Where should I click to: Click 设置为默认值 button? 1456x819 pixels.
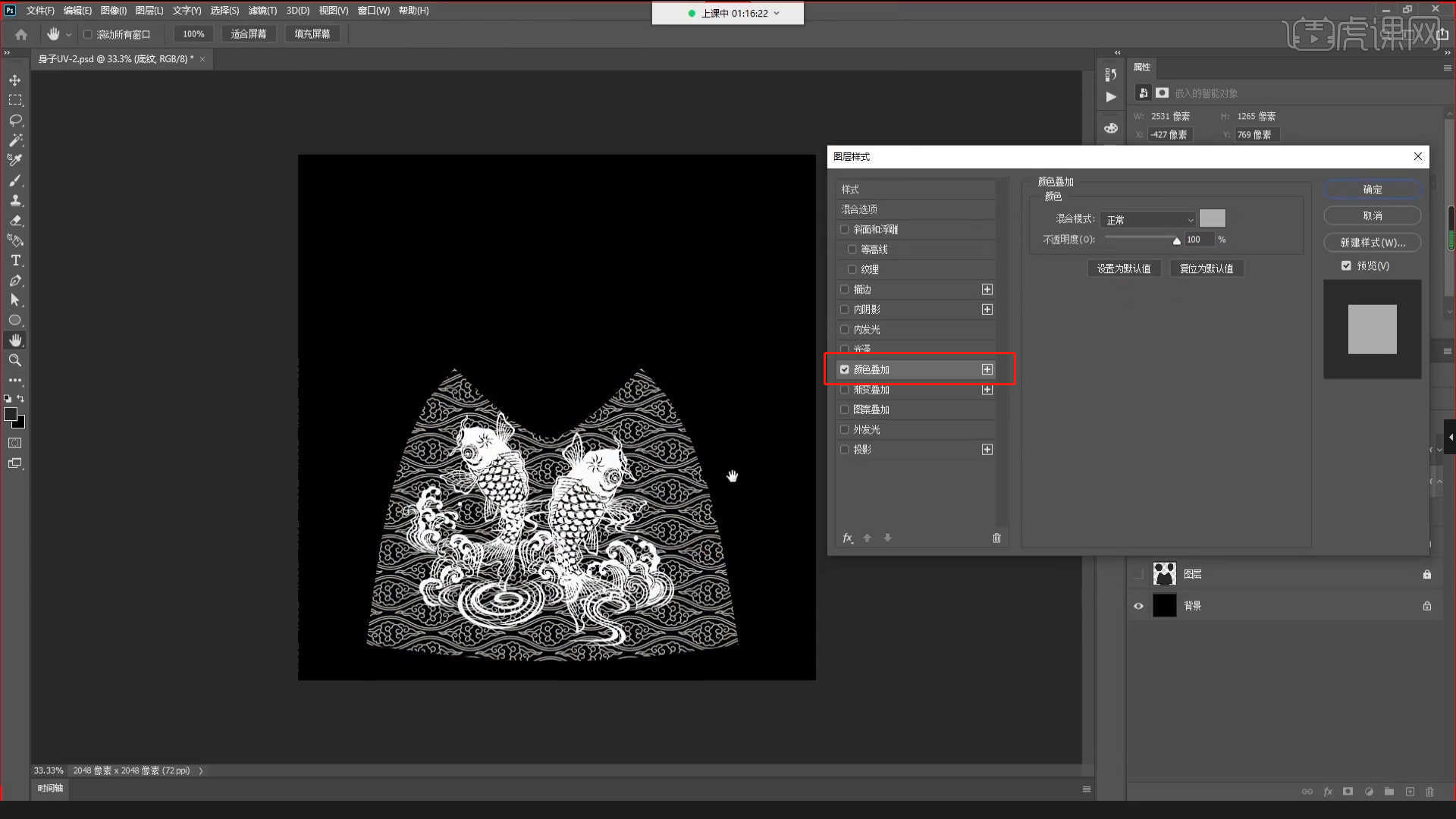(x=1123, y=268)
